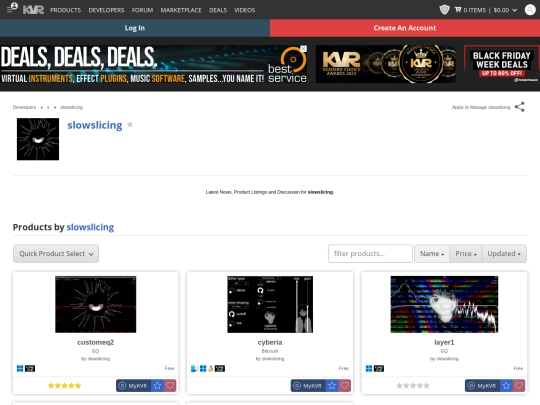Click the Log In button
The width and height of the screenshot is (540, 405).
tap(135, 28)
